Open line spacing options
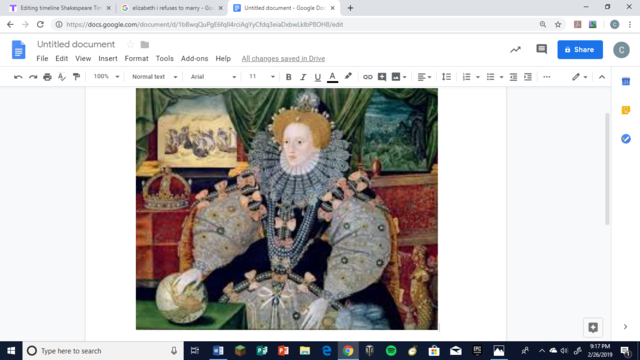 click(447, 77)
